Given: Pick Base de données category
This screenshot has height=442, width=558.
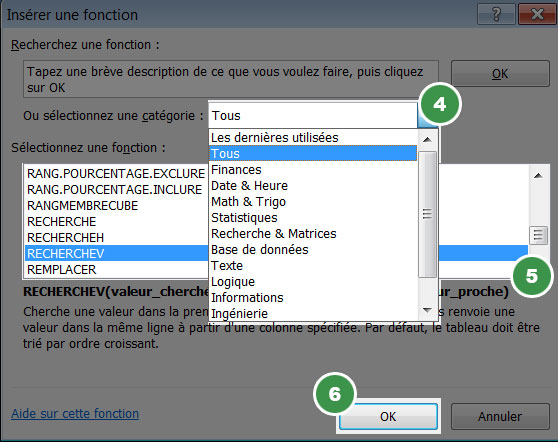Looking at the screenshot, I should tap(313, 250).
